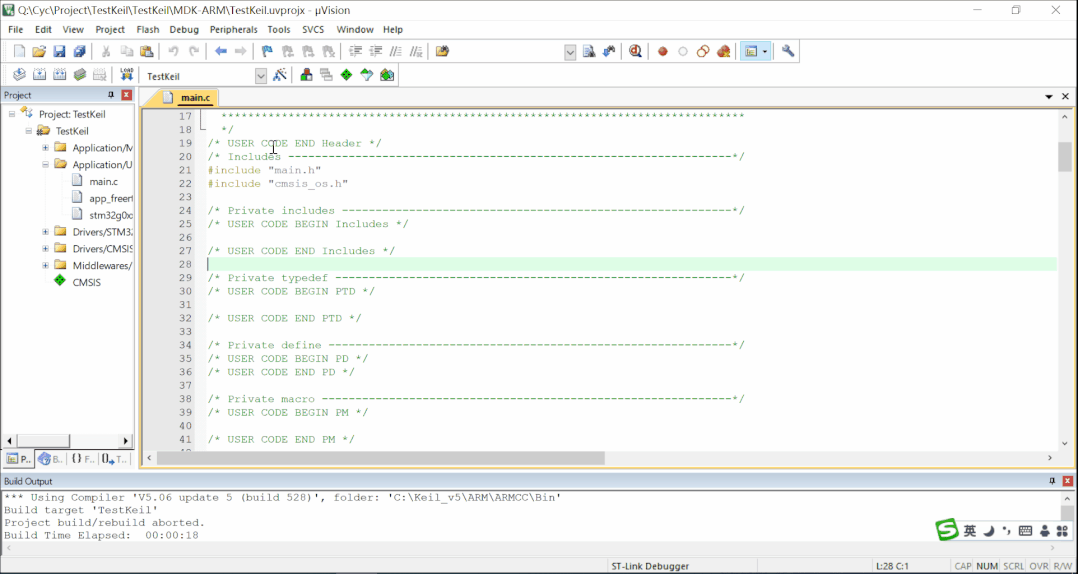Indent the selected lines with the indent icon
Viewport: 1078px width, 574px height.
coord(355,52)
